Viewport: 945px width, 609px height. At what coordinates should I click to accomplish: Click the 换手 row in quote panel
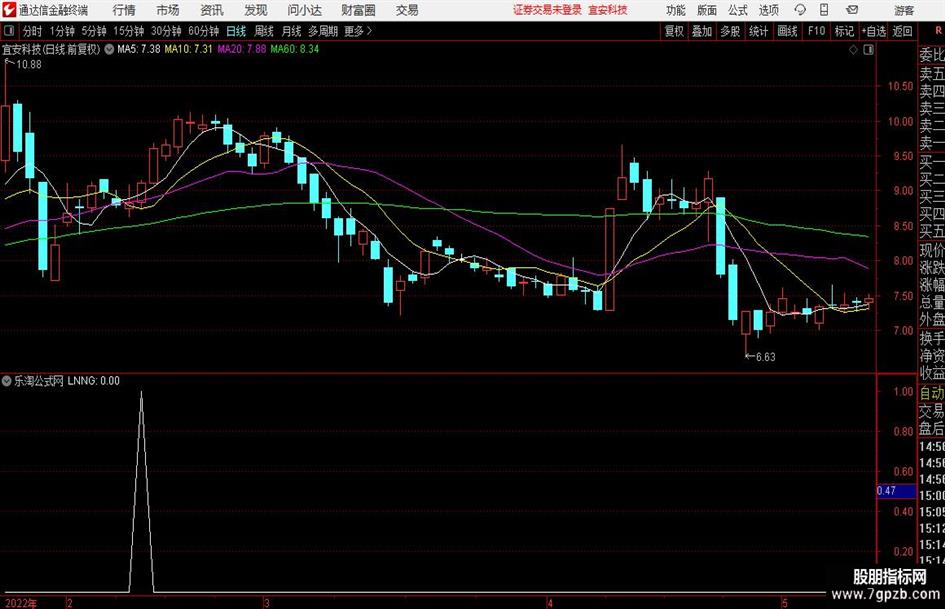pos(932,338)
